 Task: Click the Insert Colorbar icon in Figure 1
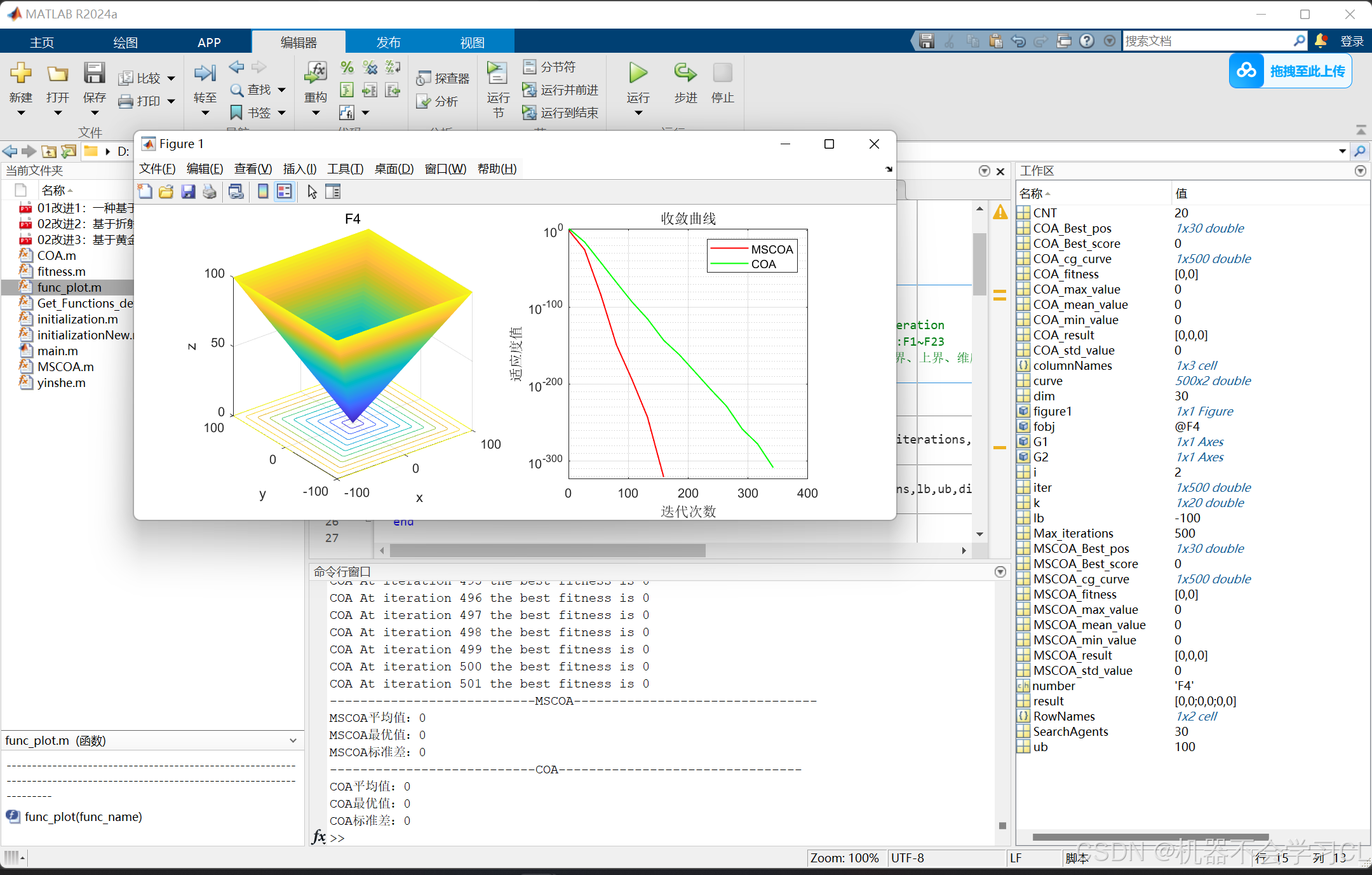[x=263, y=191]
